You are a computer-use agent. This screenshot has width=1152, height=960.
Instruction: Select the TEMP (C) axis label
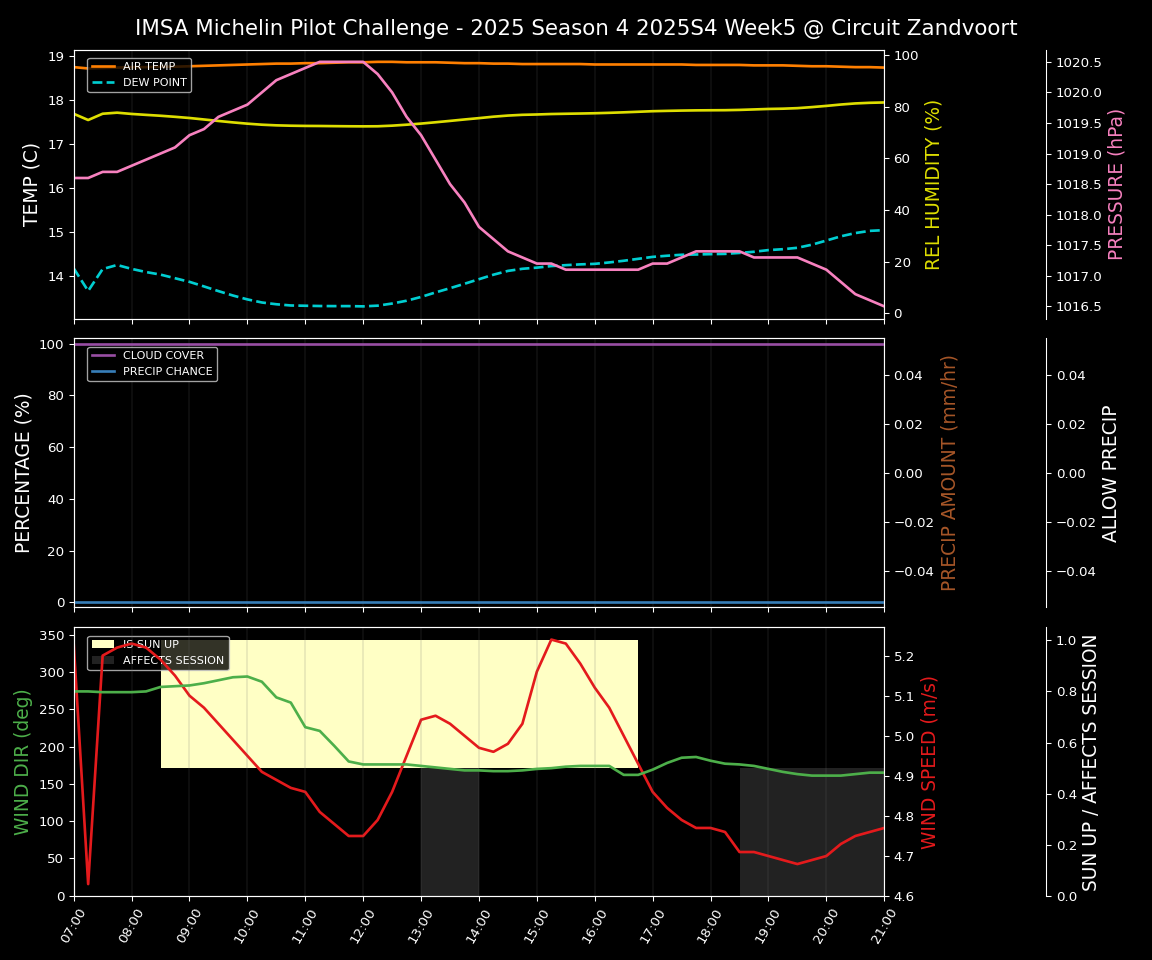(32, 184)
